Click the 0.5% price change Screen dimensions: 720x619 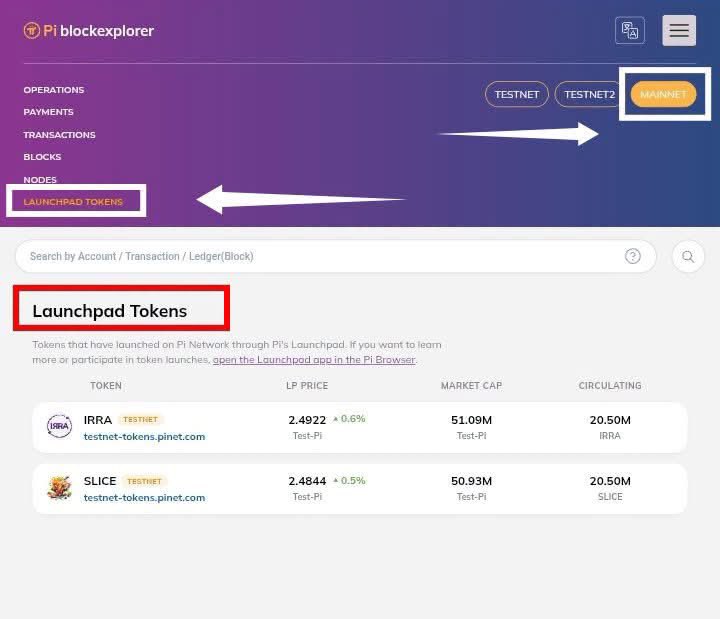pyautogui.click(x=349, y=481)
